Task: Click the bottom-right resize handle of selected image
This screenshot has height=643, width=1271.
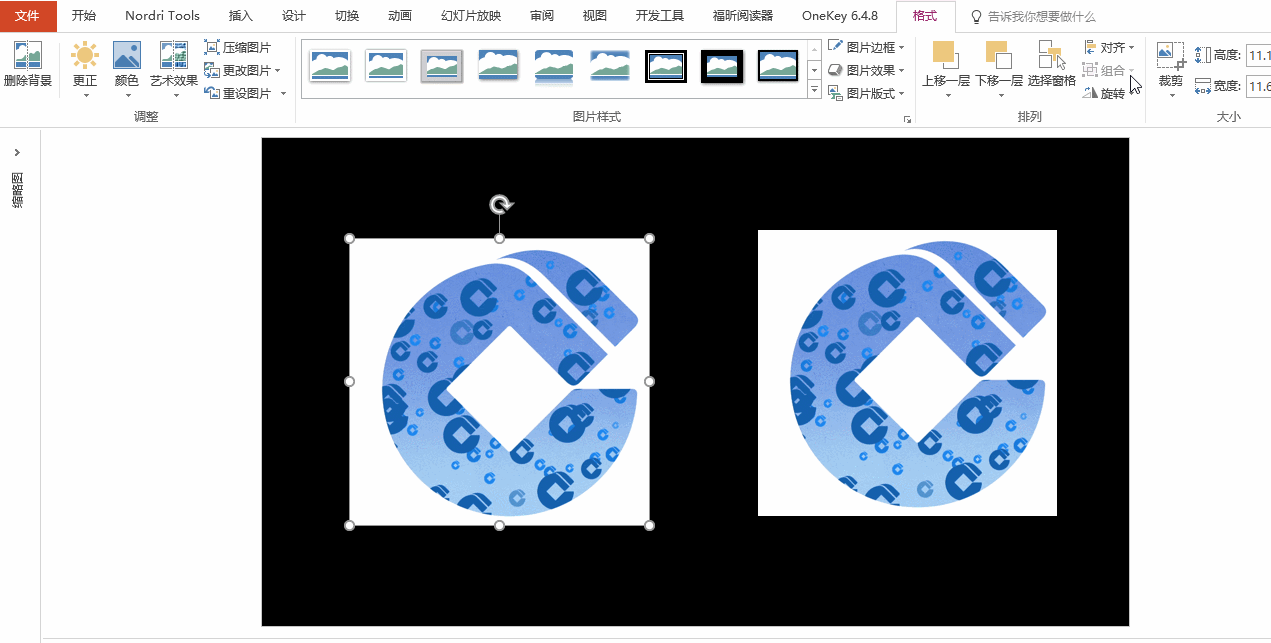Action: pyautogui.click(x=650, y=526)
